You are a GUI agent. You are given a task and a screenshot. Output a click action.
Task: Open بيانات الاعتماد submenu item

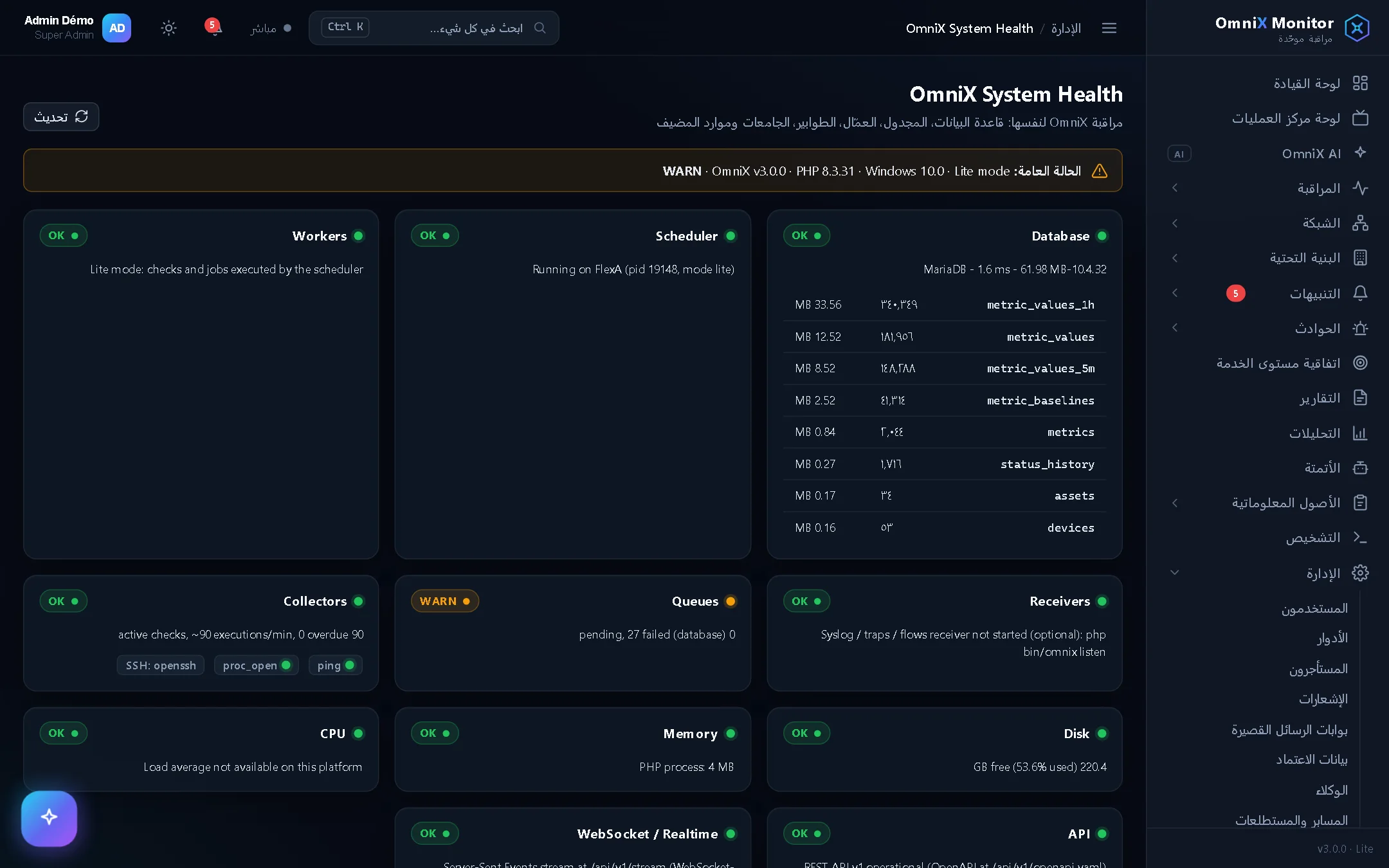(x=1312, y=759)
